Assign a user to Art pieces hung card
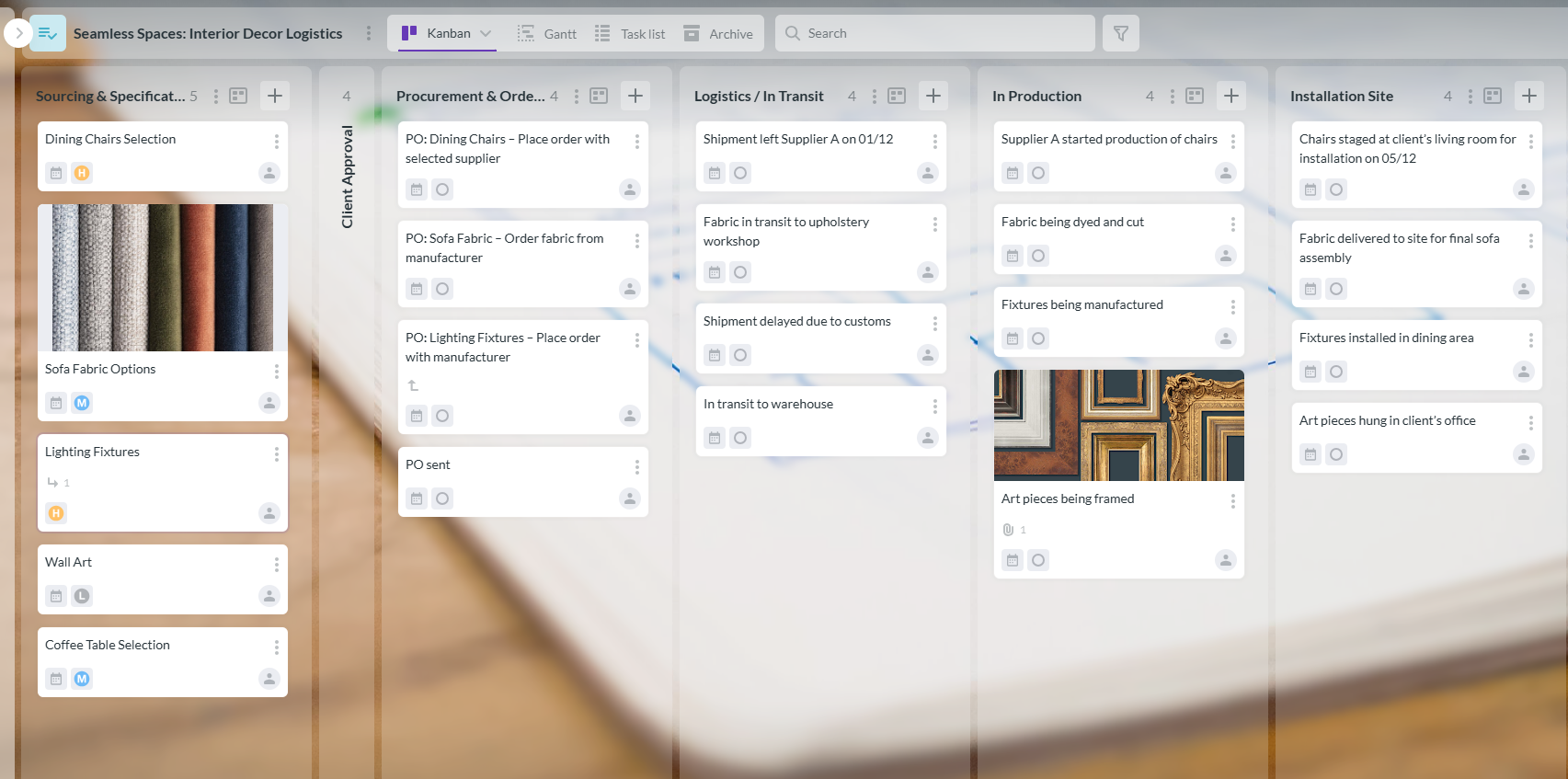 (x=1524, y=454)
